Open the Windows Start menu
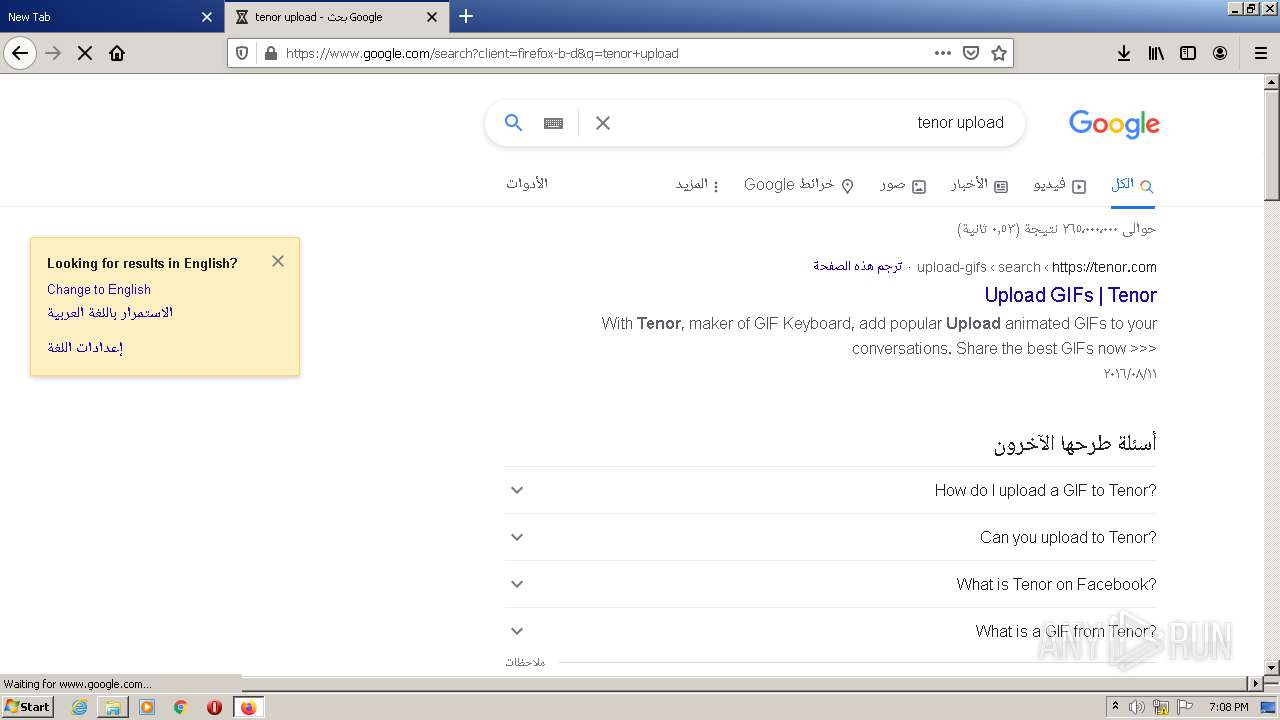The width and height of the screenshot is (1280, 720). click(27, 706)
